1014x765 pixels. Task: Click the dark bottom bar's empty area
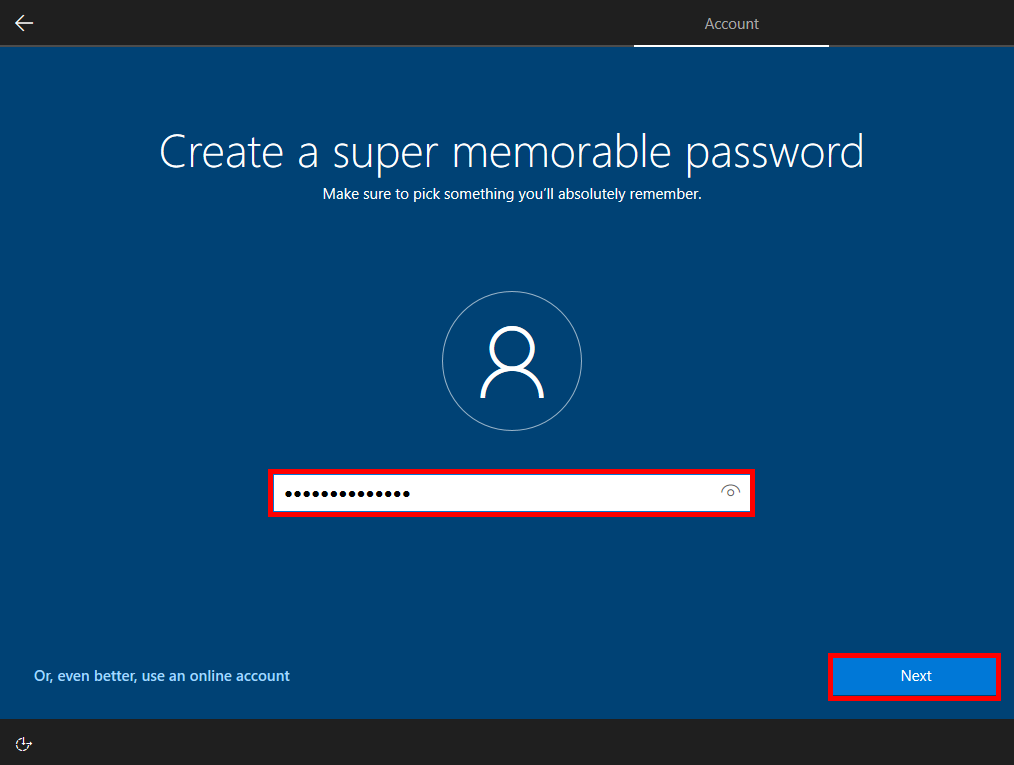[x=500, y=743]
